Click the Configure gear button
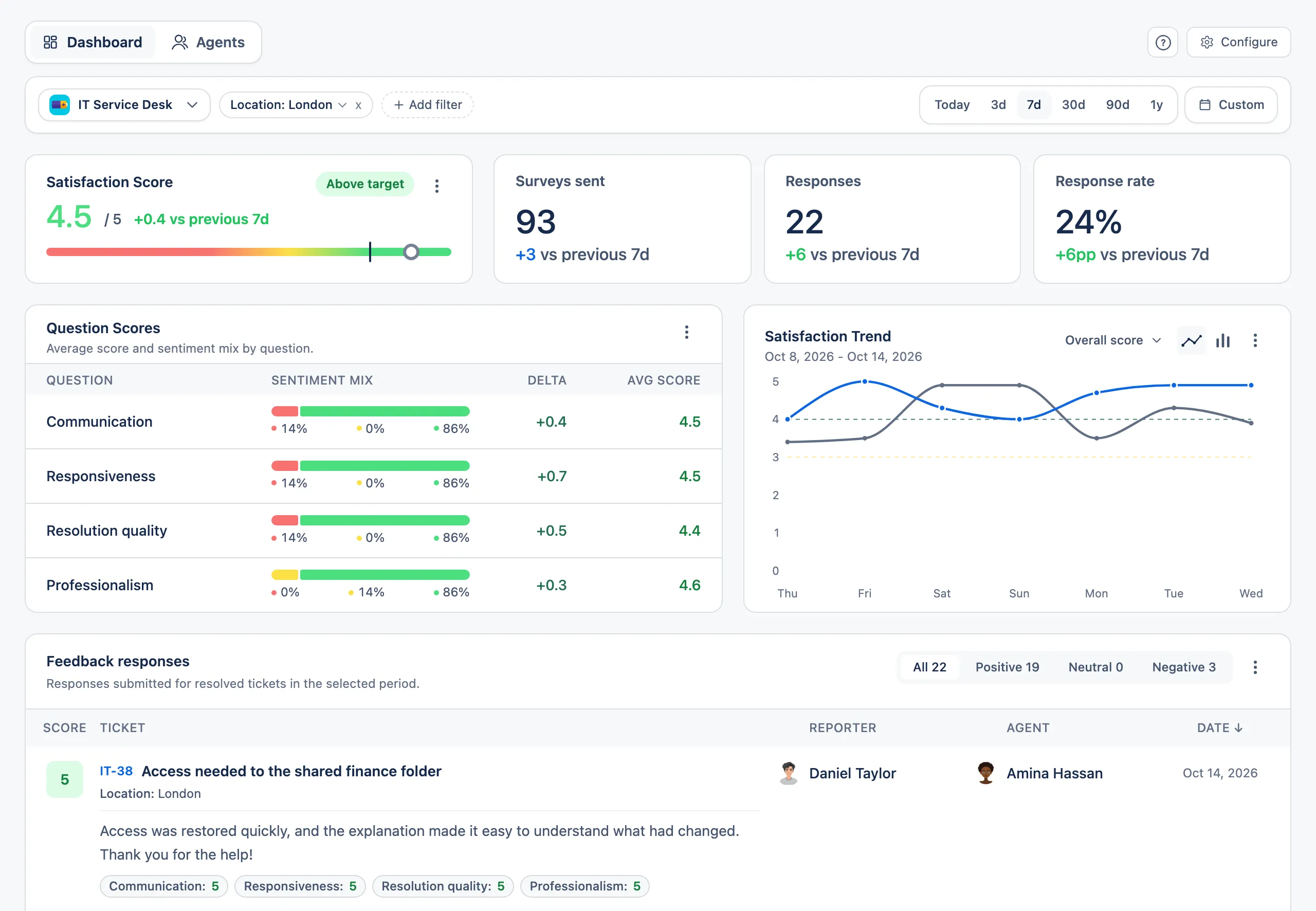The width and height of the screenshot is (1316, 911). (1238, 42)
